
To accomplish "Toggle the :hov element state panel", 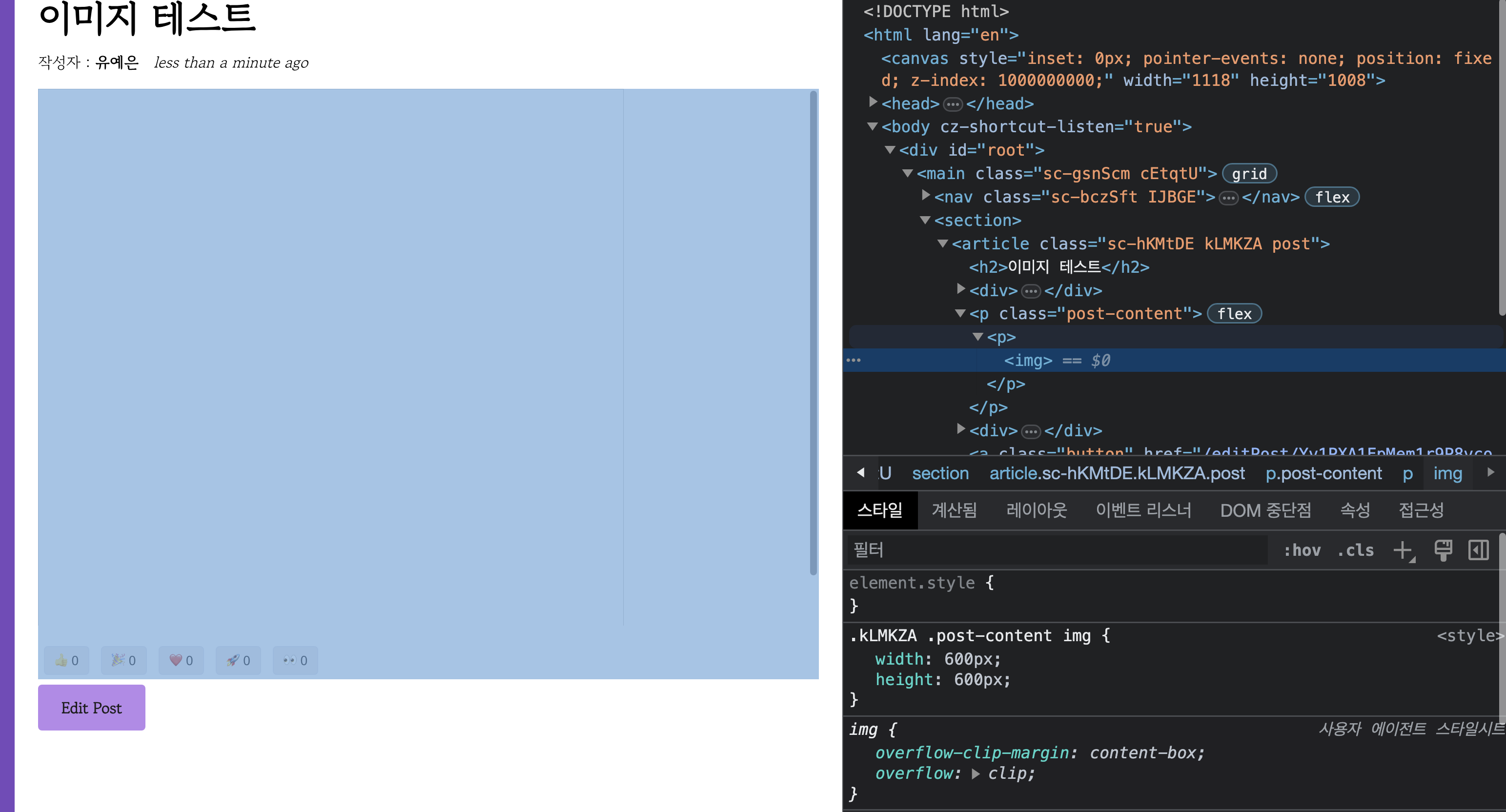I will tap(1302, 550).
